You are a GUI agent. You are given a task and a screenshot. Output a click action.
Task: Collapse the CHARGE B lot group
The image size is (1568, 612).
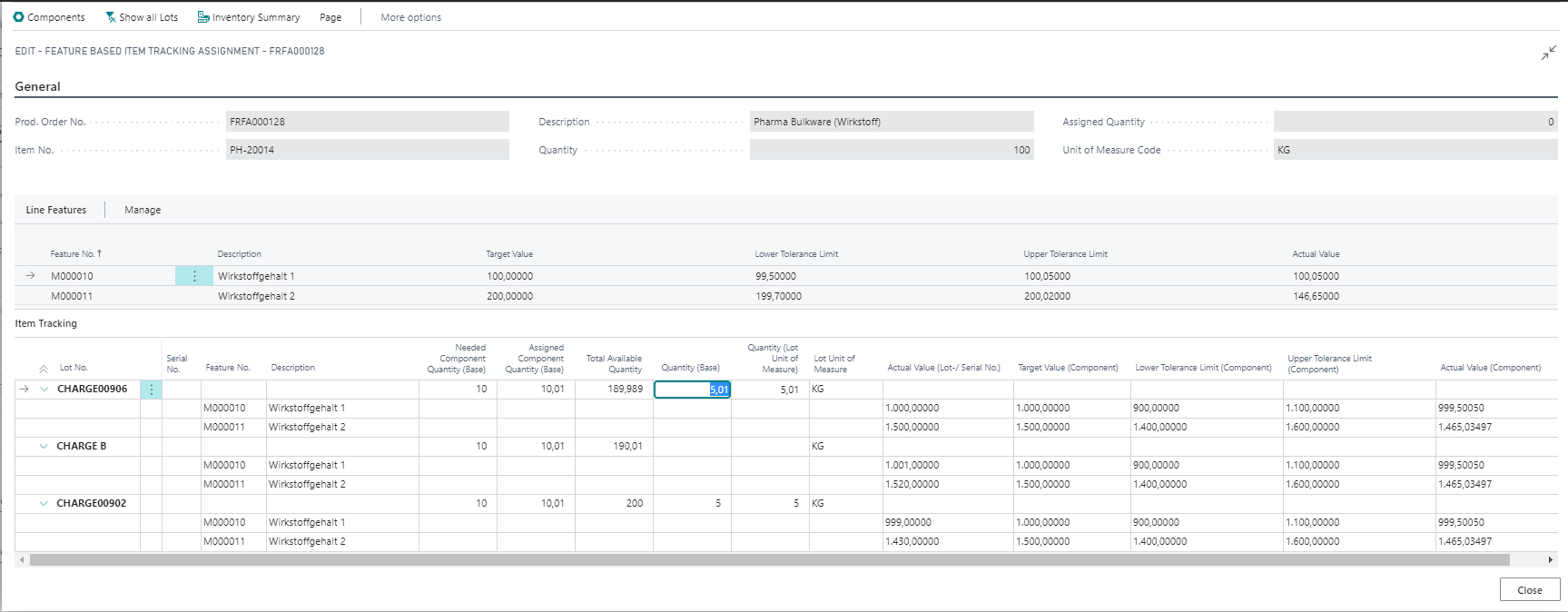[x=44, y=446]
